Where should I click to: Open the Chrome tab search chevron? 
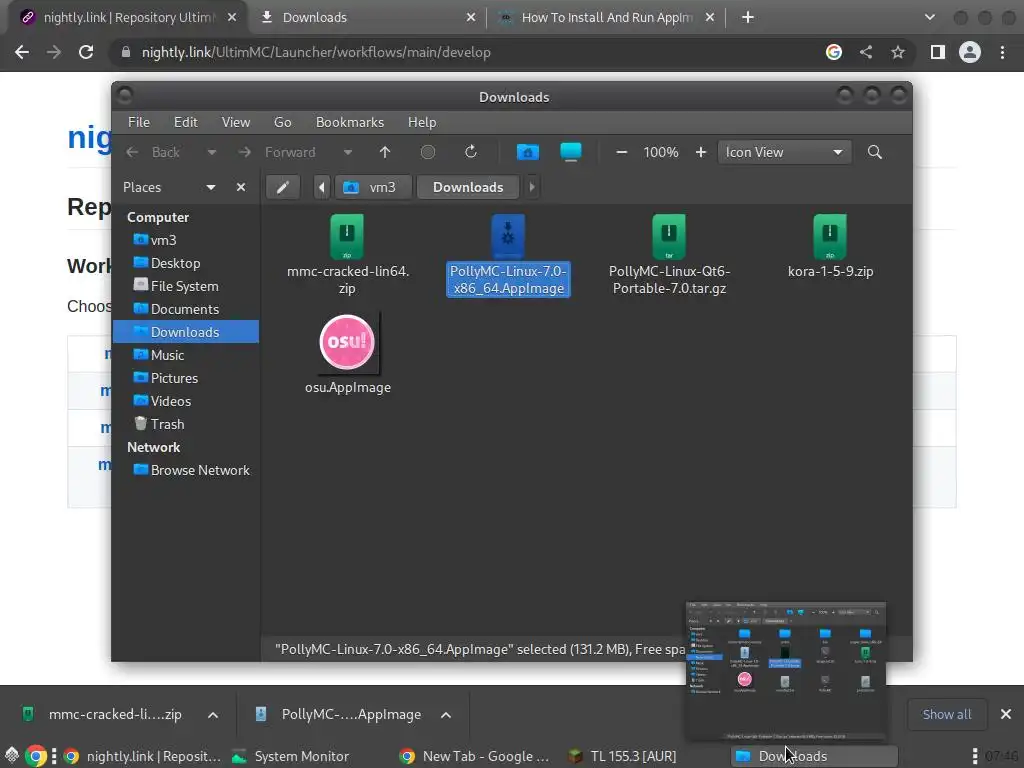point(930,18)
